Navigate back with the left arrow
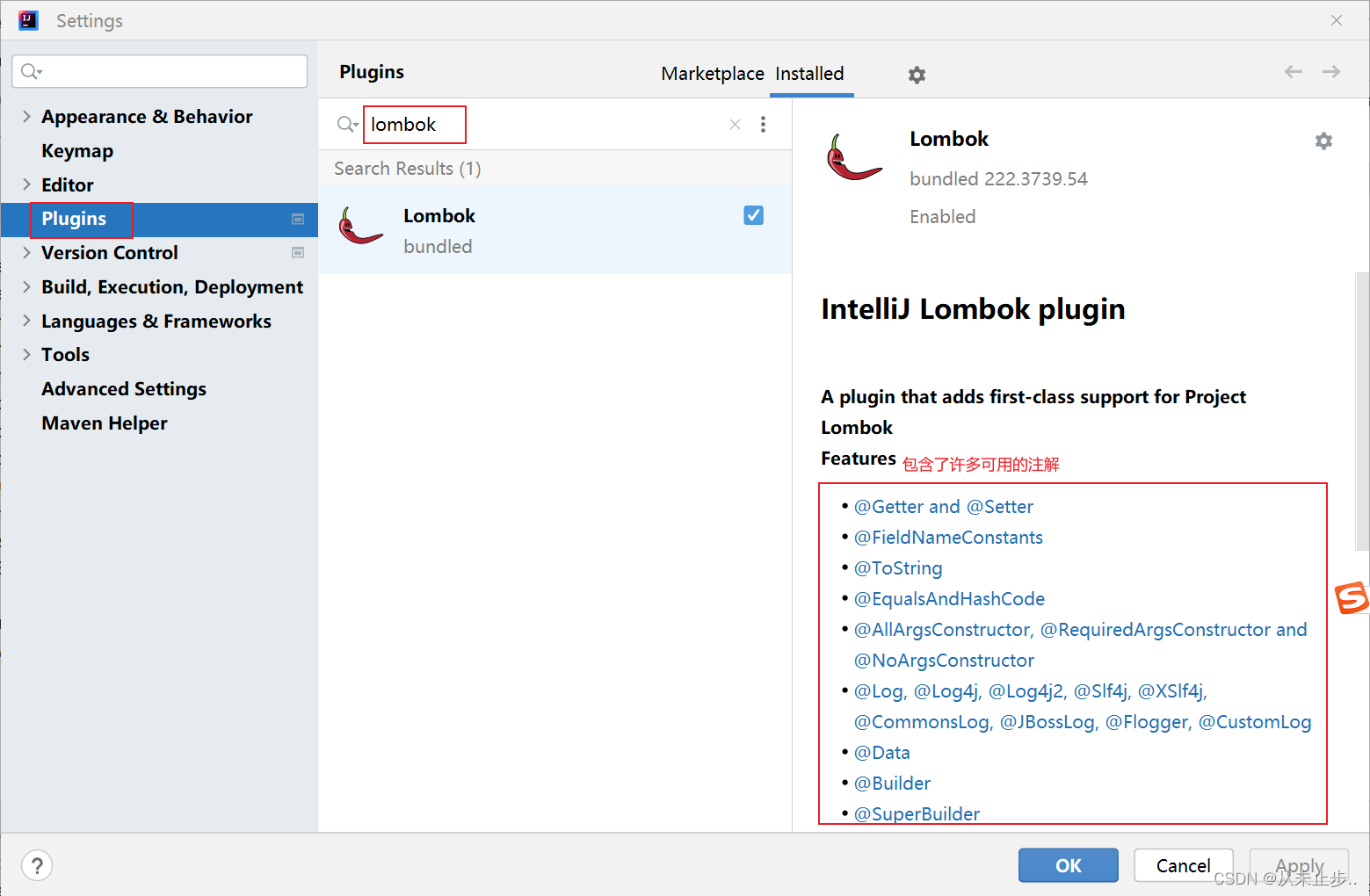The height and width of the screenshot is (896, 1370). tap(1293, 72)
